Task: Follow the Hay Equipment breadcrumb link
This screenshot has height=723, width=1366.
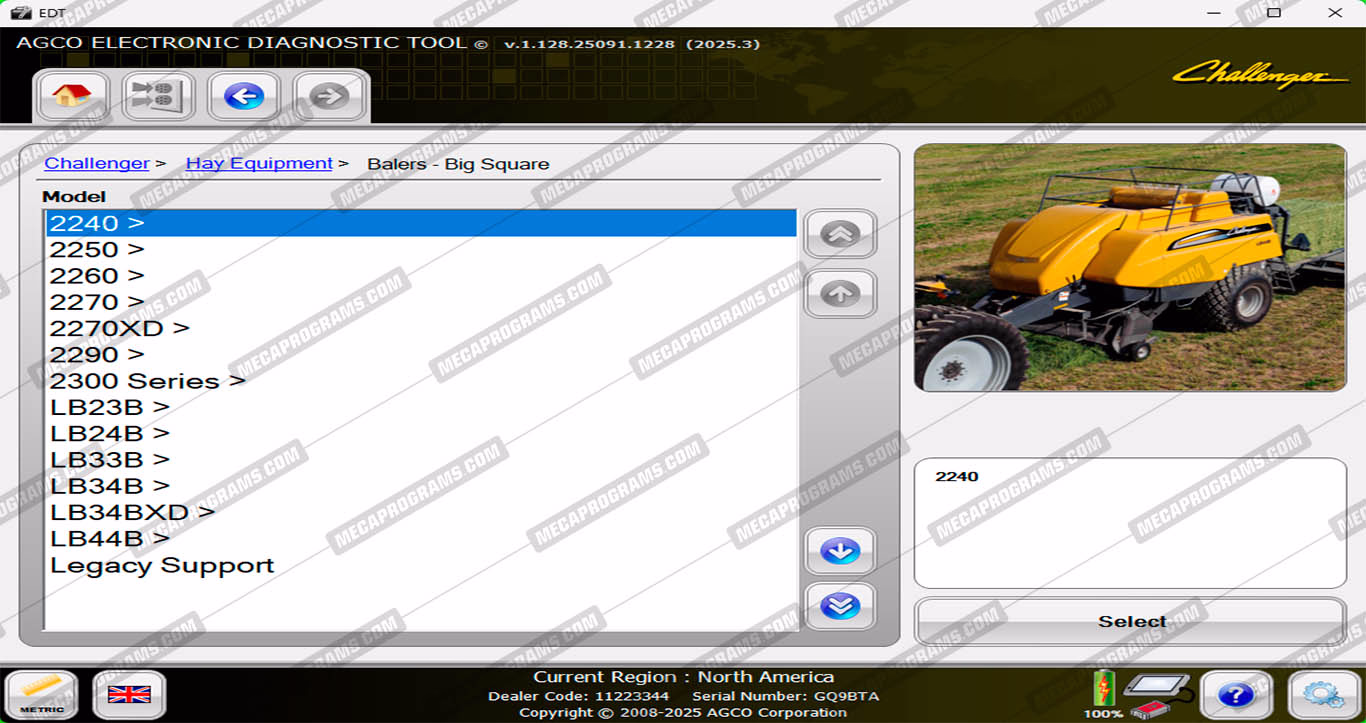Action: point(259,163)
